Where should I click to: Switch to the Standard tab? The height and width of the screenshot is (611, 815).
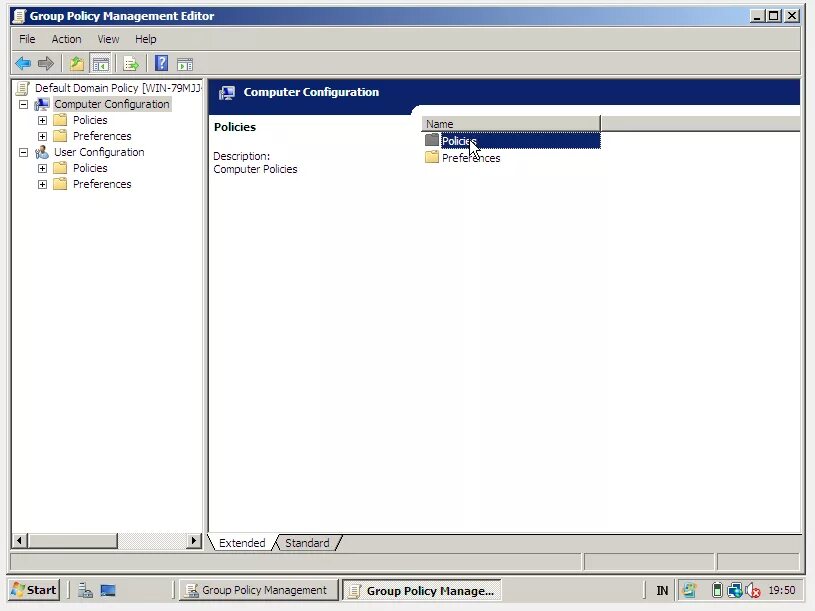tap(307, 543)
